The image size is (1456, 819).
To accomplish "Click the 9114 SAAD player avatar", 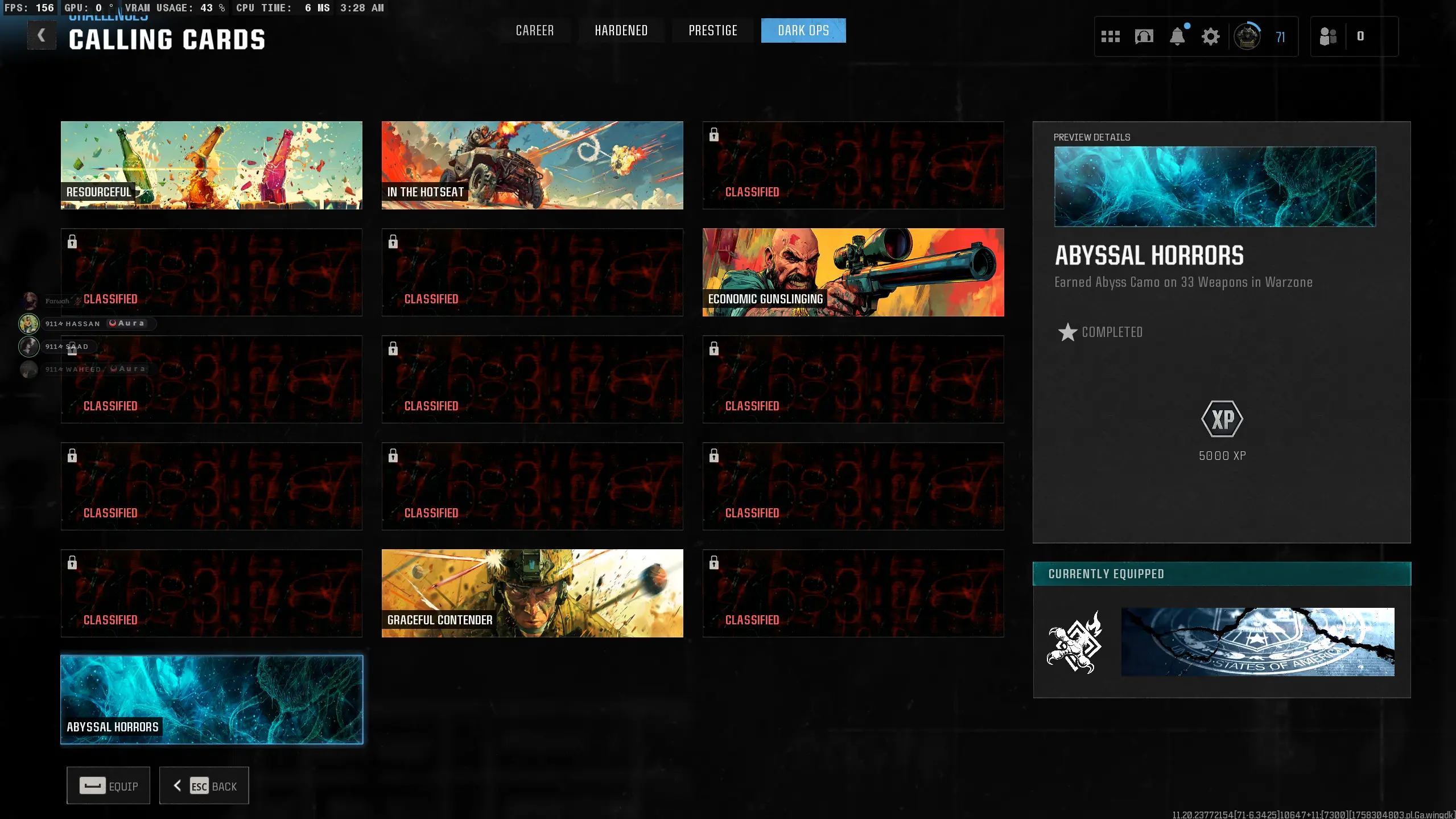I will click(29, 346).
